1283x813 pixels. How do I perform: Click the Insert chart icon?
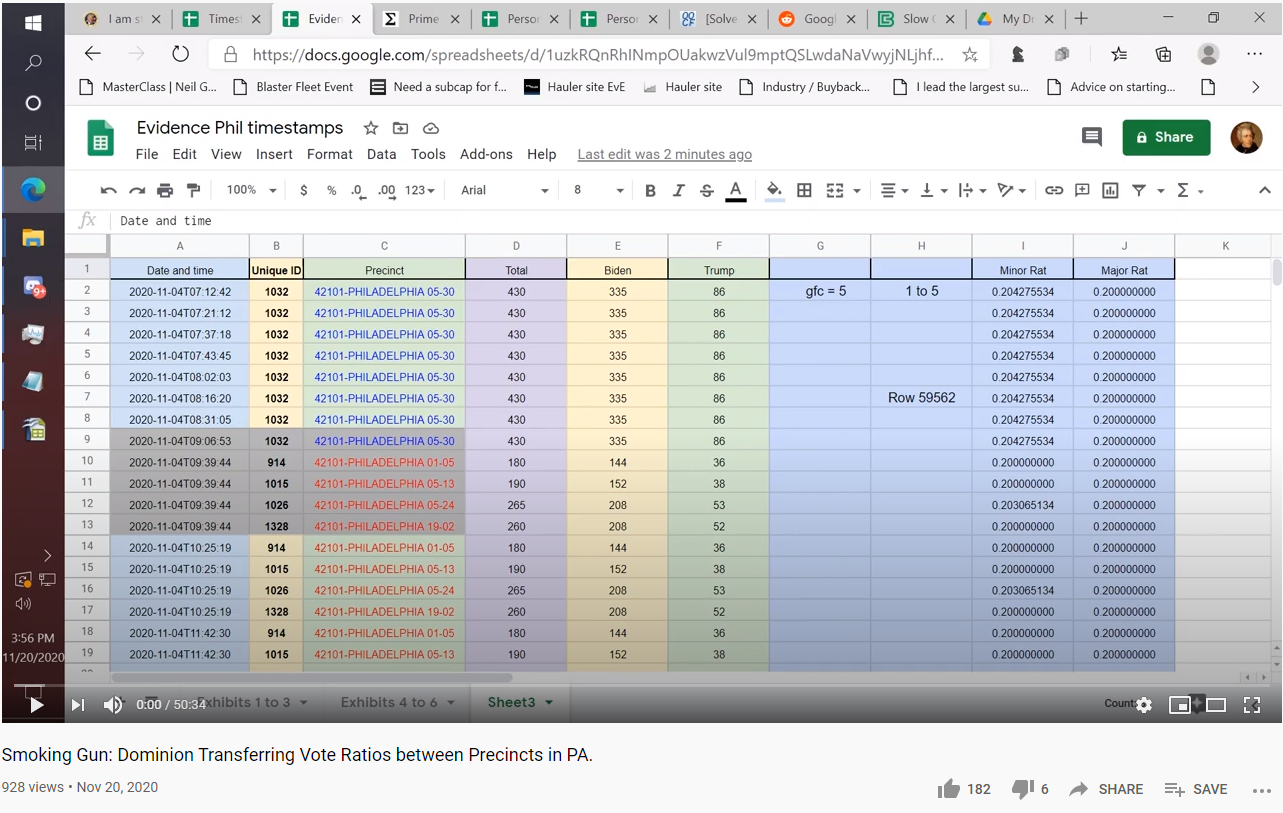pyautogui.click(x=1110, y=190)
